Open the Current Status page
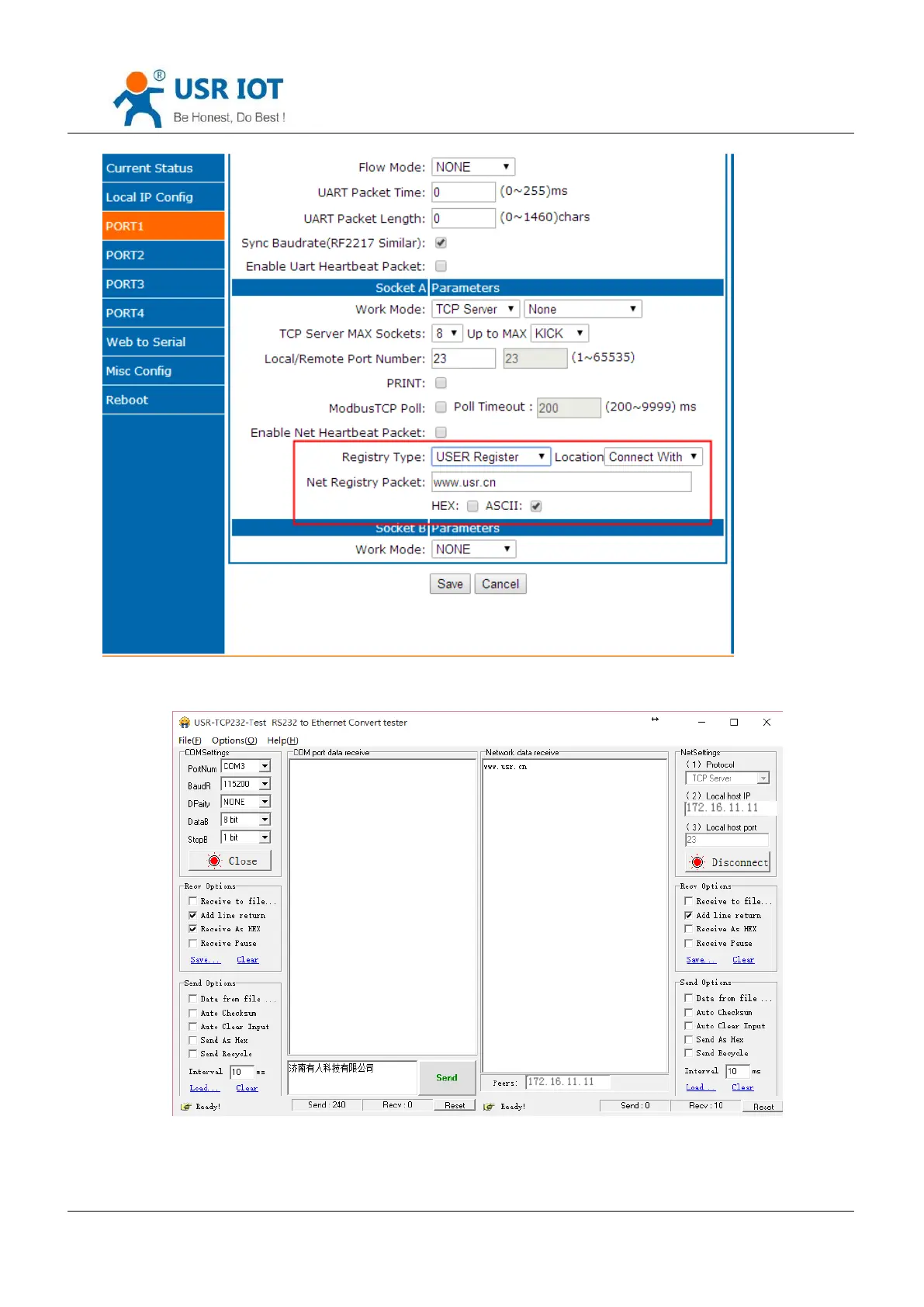Viewport: 924px width, 1307px height. pos(163,168)
